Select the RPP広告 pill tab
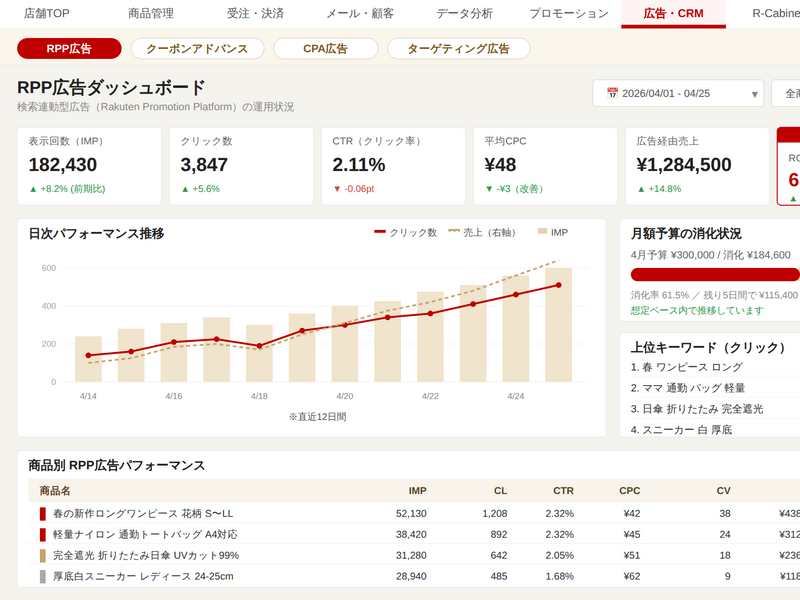Screen dimensions: 800x600 (69, 48)
